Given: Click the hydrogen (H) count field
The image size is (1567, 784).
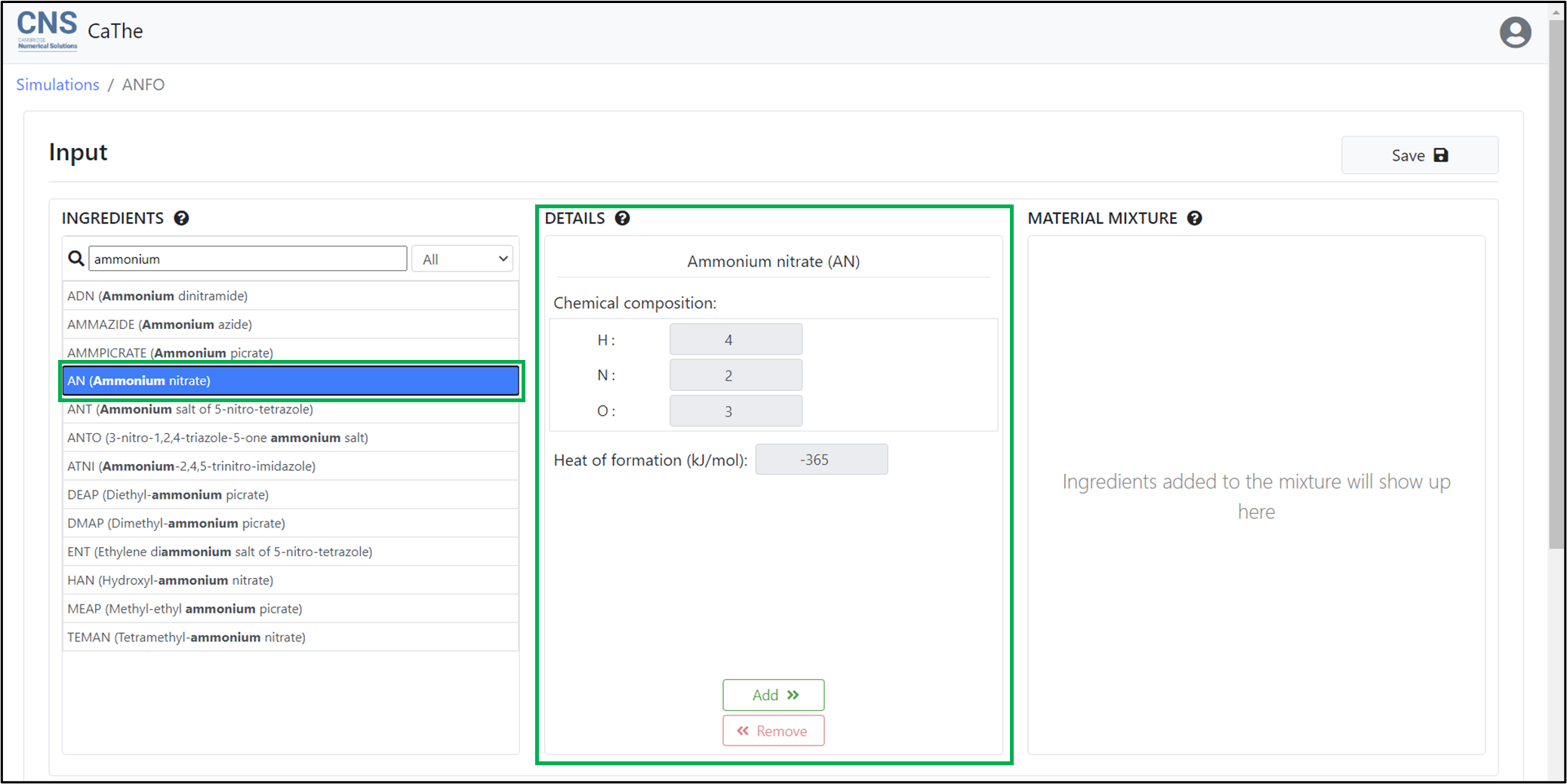Looking at the screenshot, I should [x=735, y=340].
